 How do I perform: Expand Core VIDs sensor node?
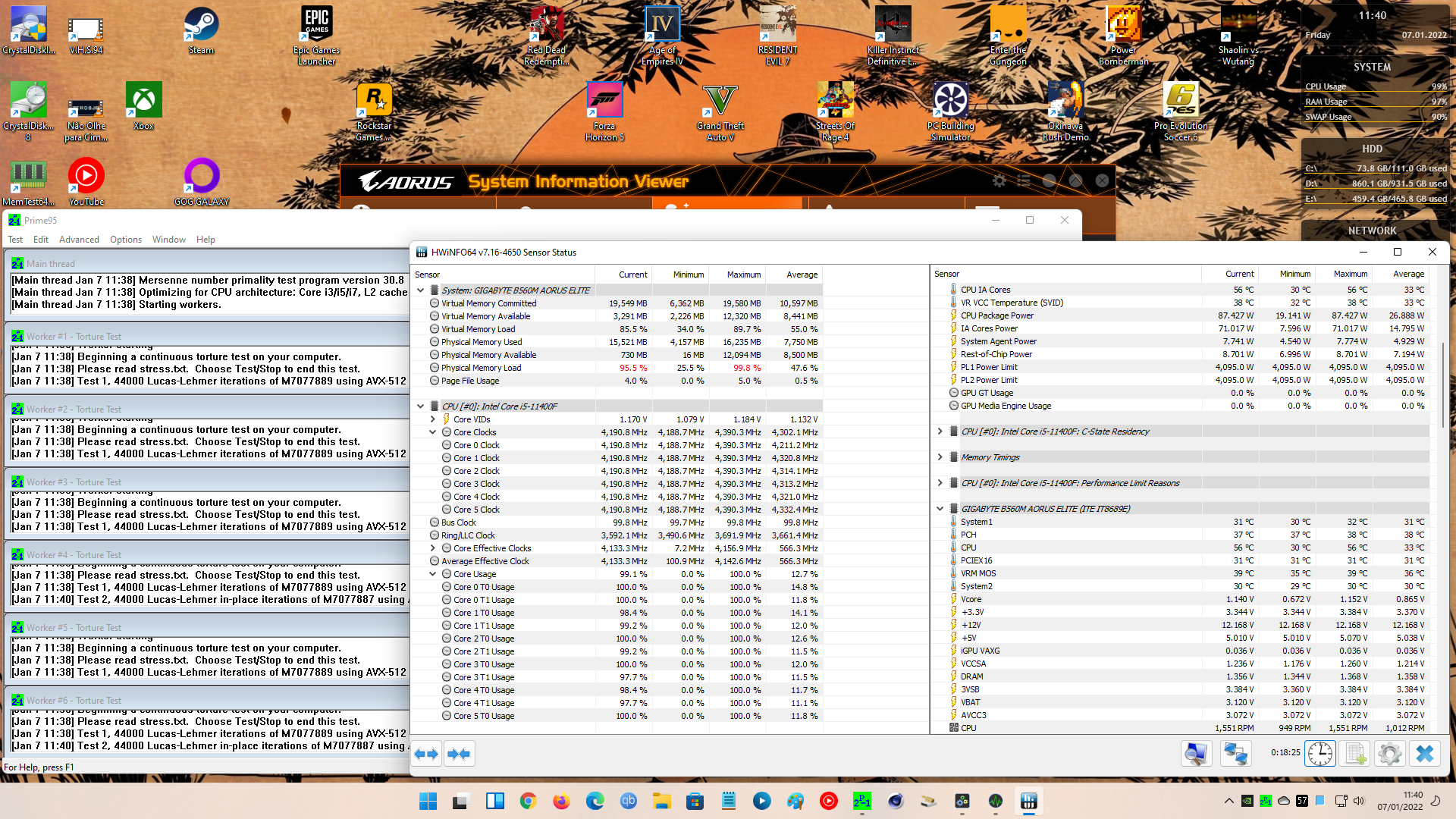point(433,419)
